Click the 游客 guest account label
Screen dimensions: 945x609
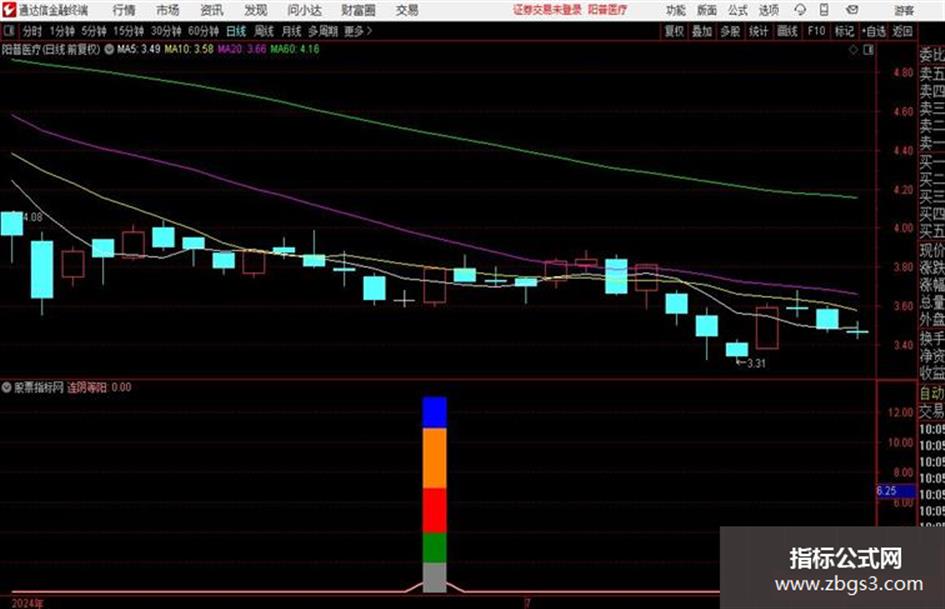903,10
